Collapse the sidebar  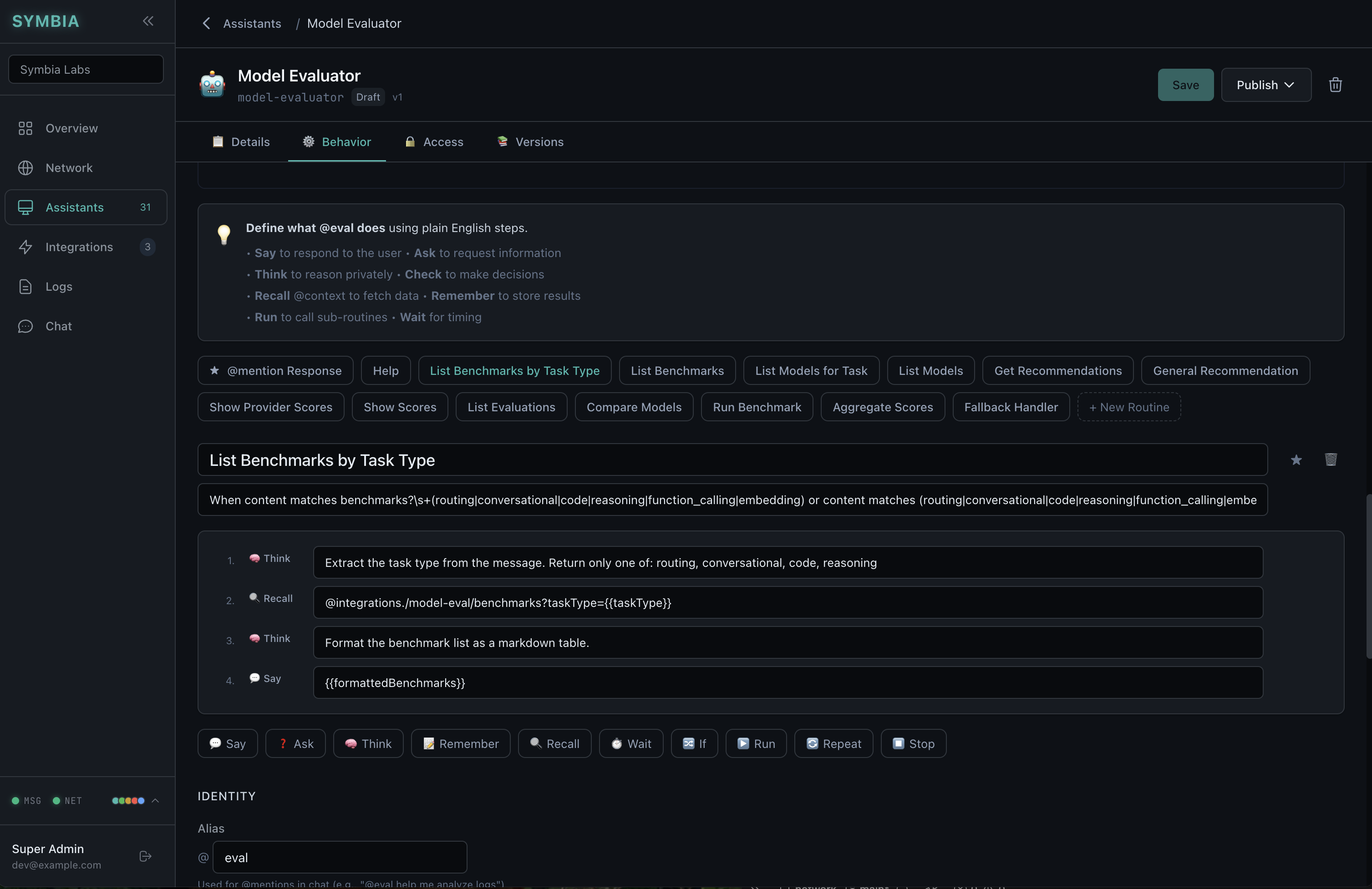(x=148, y=21)
